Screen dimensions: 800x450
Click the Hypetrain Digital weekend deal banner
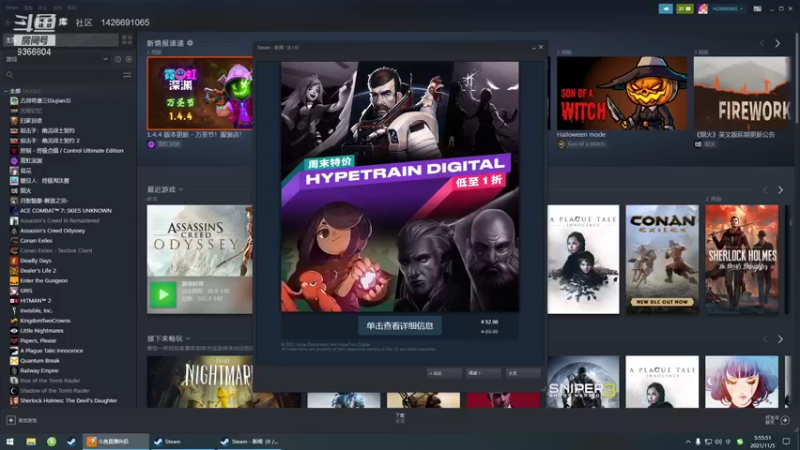pos(400,187)
